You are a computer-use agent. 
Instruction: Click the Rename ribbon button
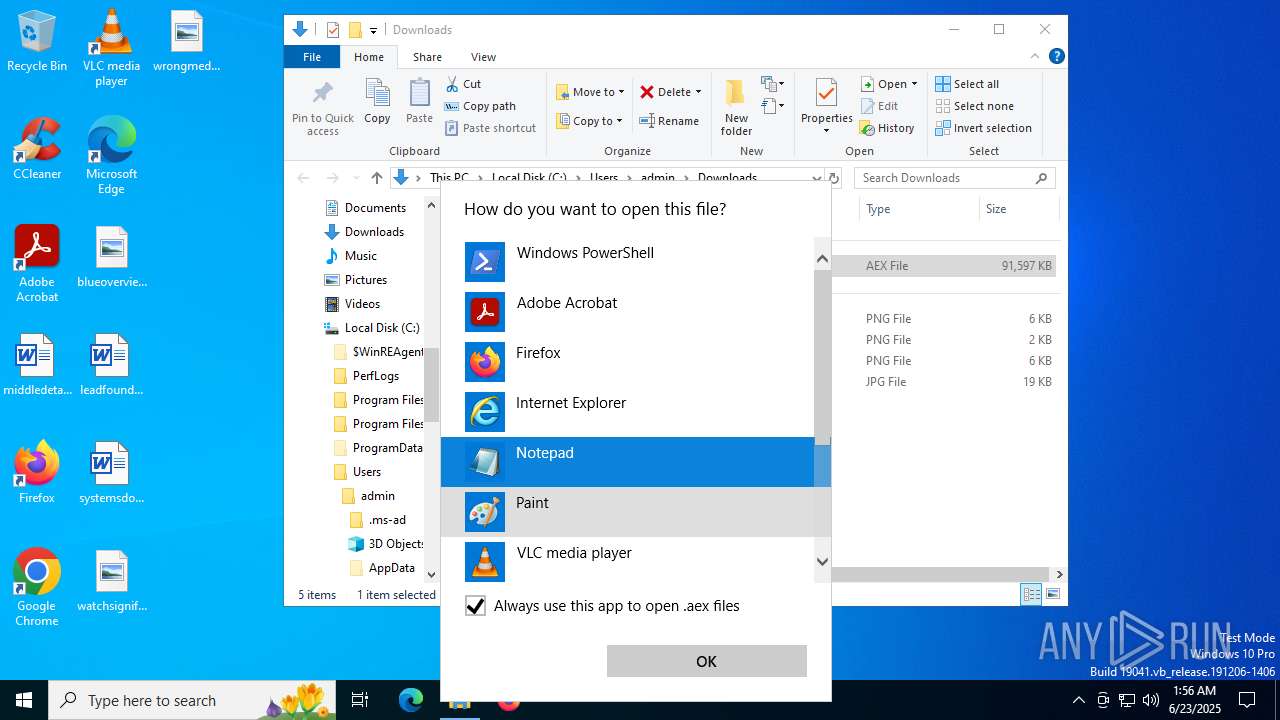point(669,121)
